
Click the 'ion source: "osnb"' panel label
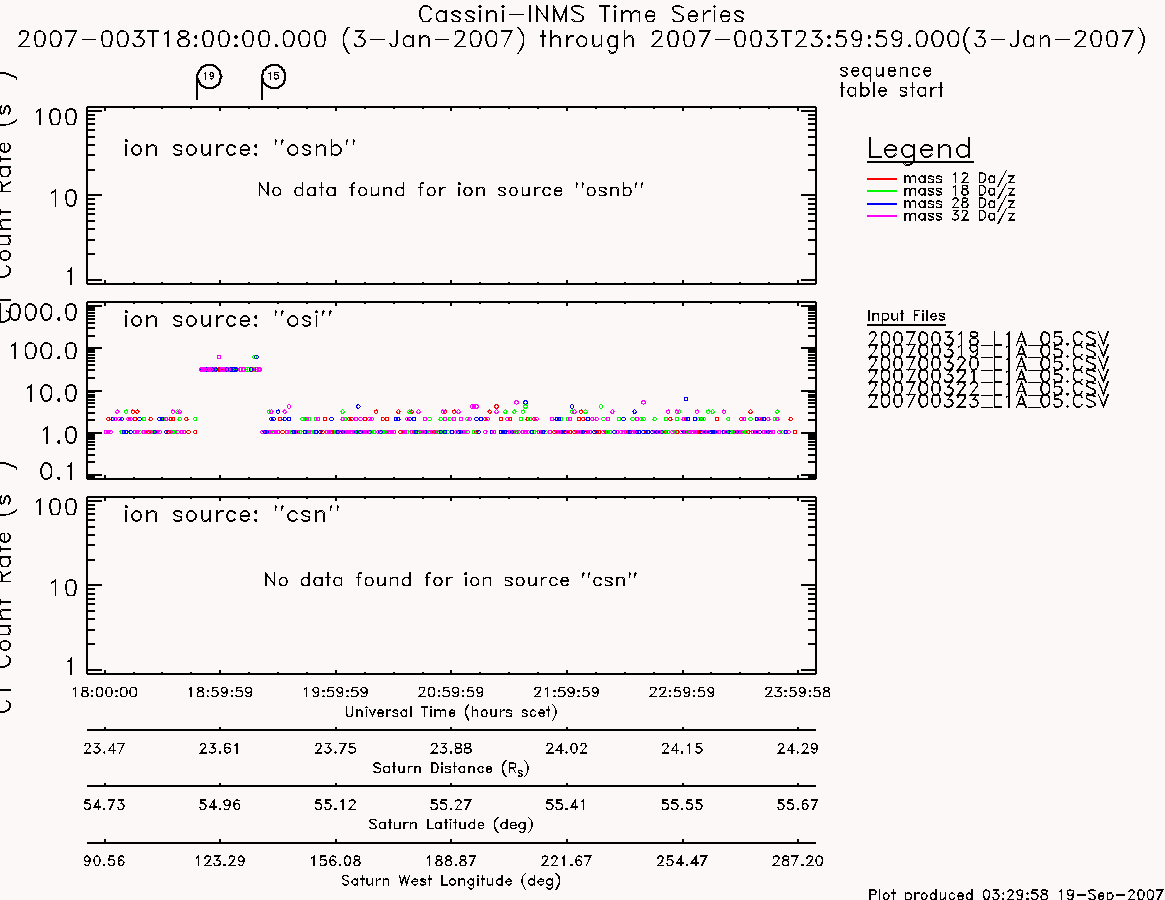[x=239, y=149]
